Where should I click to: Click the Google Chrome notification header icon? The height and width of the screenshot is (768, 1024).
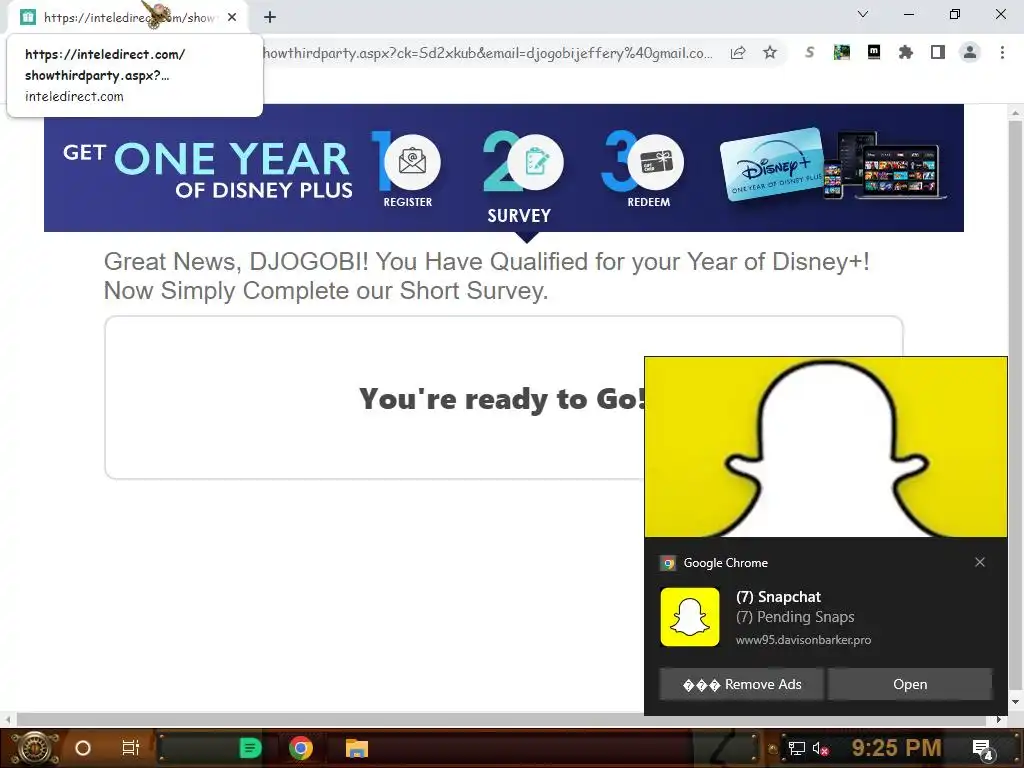[668, 563]
